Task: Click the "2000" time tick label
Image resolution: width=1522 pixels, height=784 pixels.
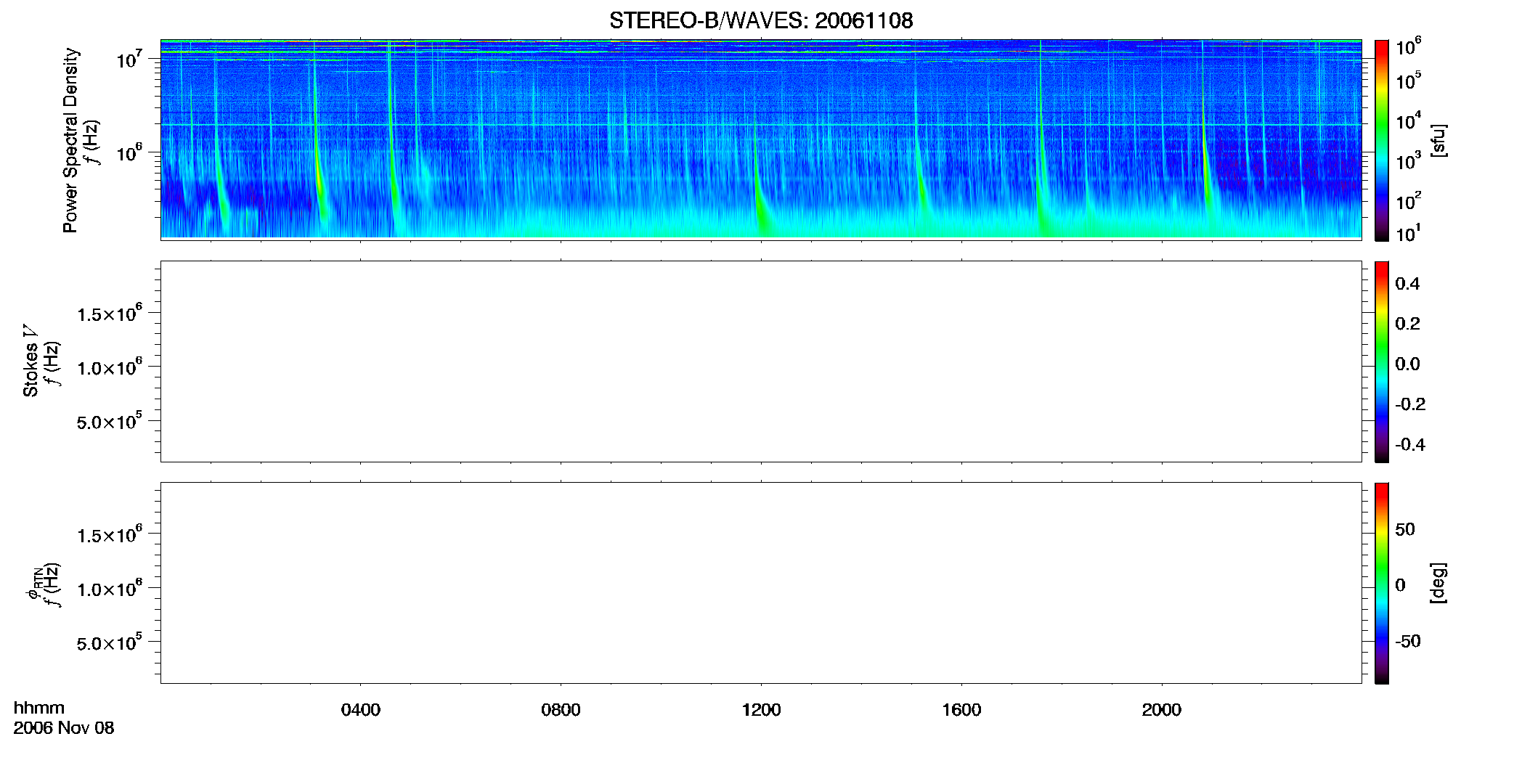Action: click(1162, 710)
